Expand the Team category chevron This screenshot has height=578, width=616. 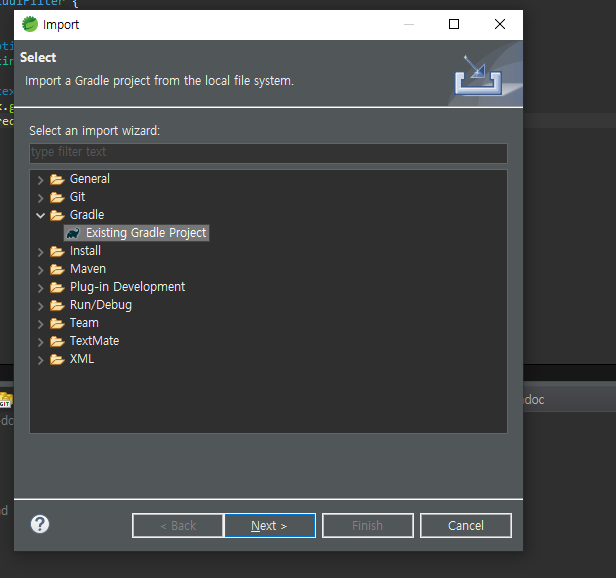[40, 324]
